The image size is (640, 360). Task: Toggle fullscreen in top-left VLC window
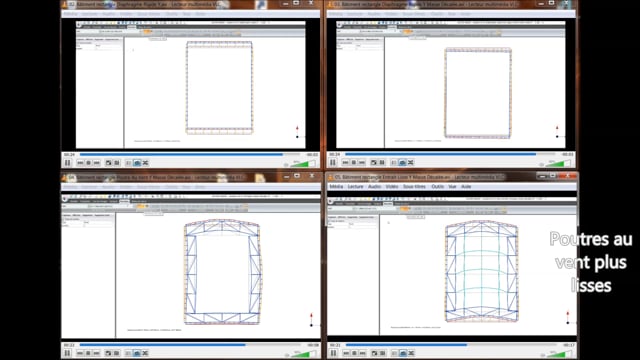108,163
